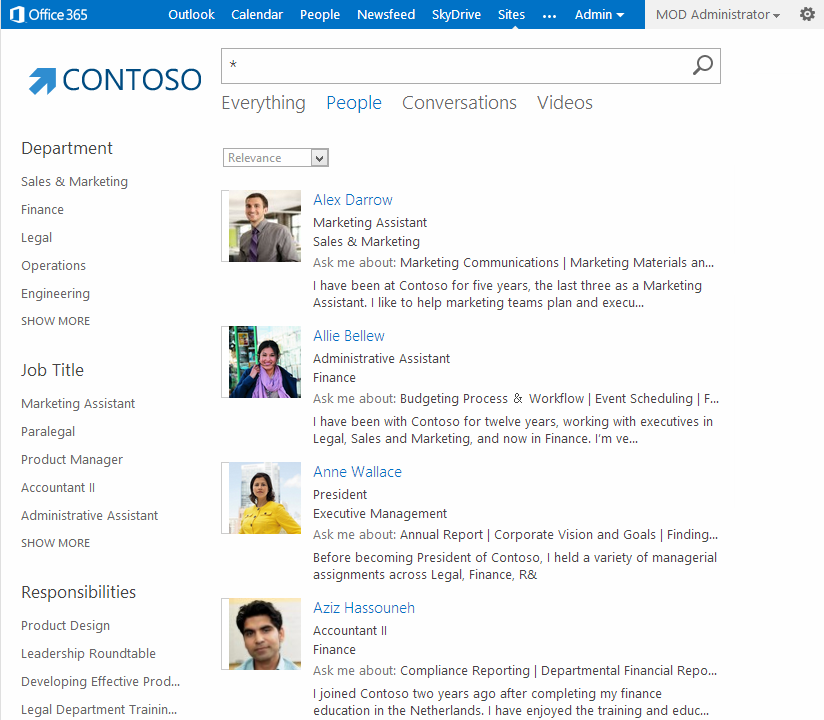This screenshot has width=824, height=720.
Task: Open the Calendar navigation link
Action: (257, 15)
